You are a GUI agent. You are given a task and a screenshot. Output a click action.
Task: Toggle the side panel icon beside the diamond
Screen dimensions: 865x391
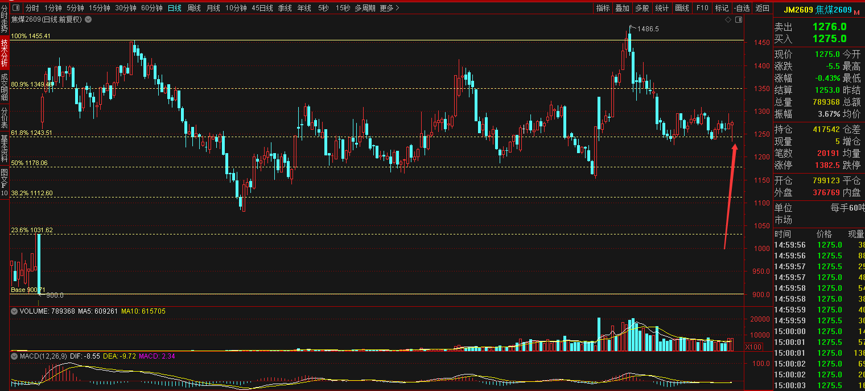738,19
